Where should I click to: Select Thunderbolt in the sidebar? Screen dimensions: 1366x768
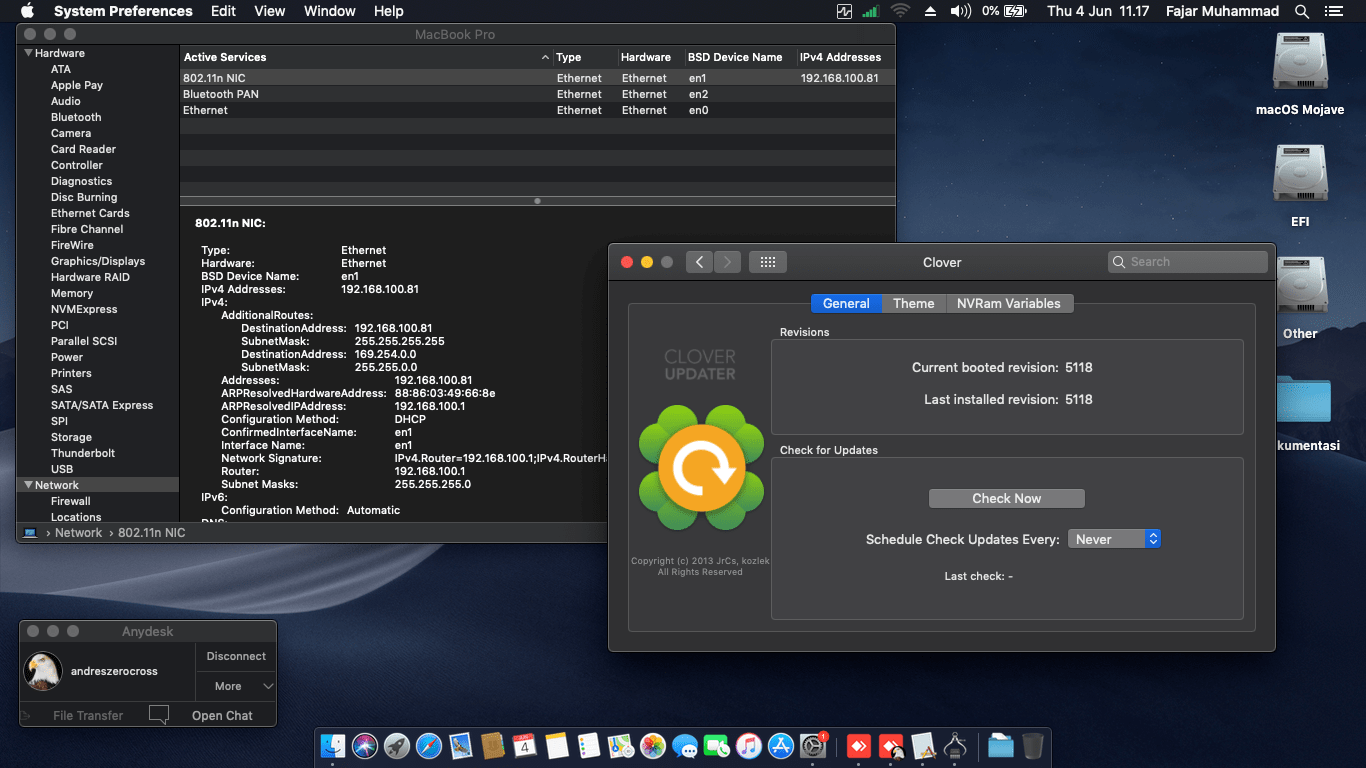tap(83, 453)
